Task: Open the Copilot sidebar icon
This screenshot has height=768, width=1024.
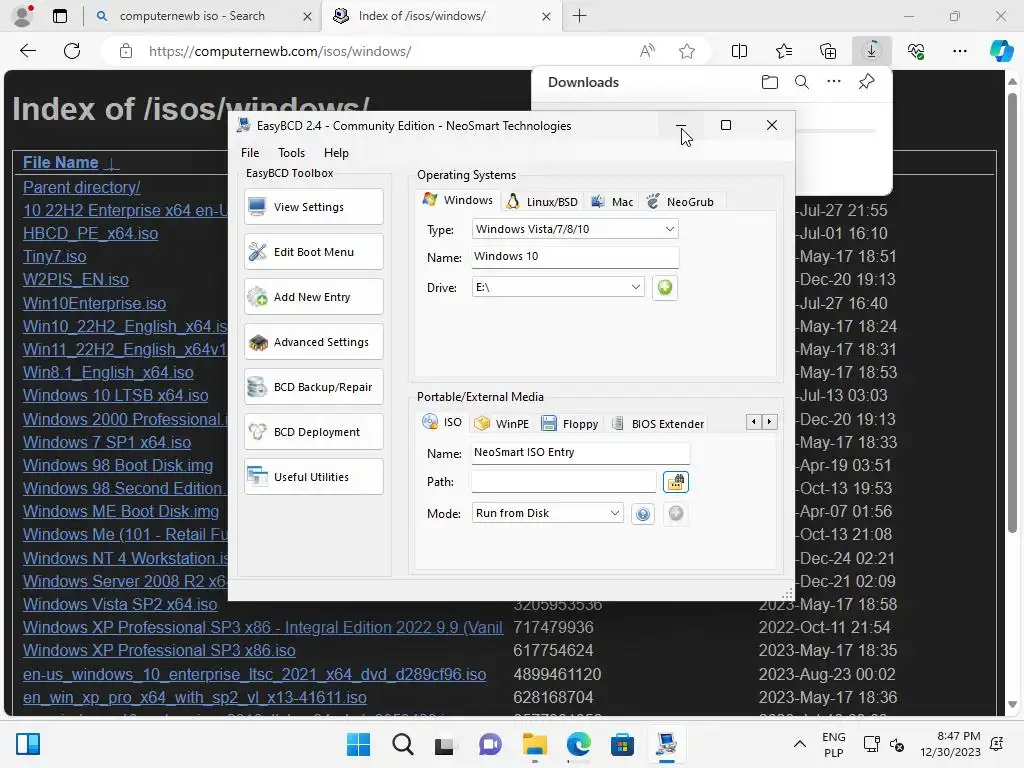Action: (1001, 51)
